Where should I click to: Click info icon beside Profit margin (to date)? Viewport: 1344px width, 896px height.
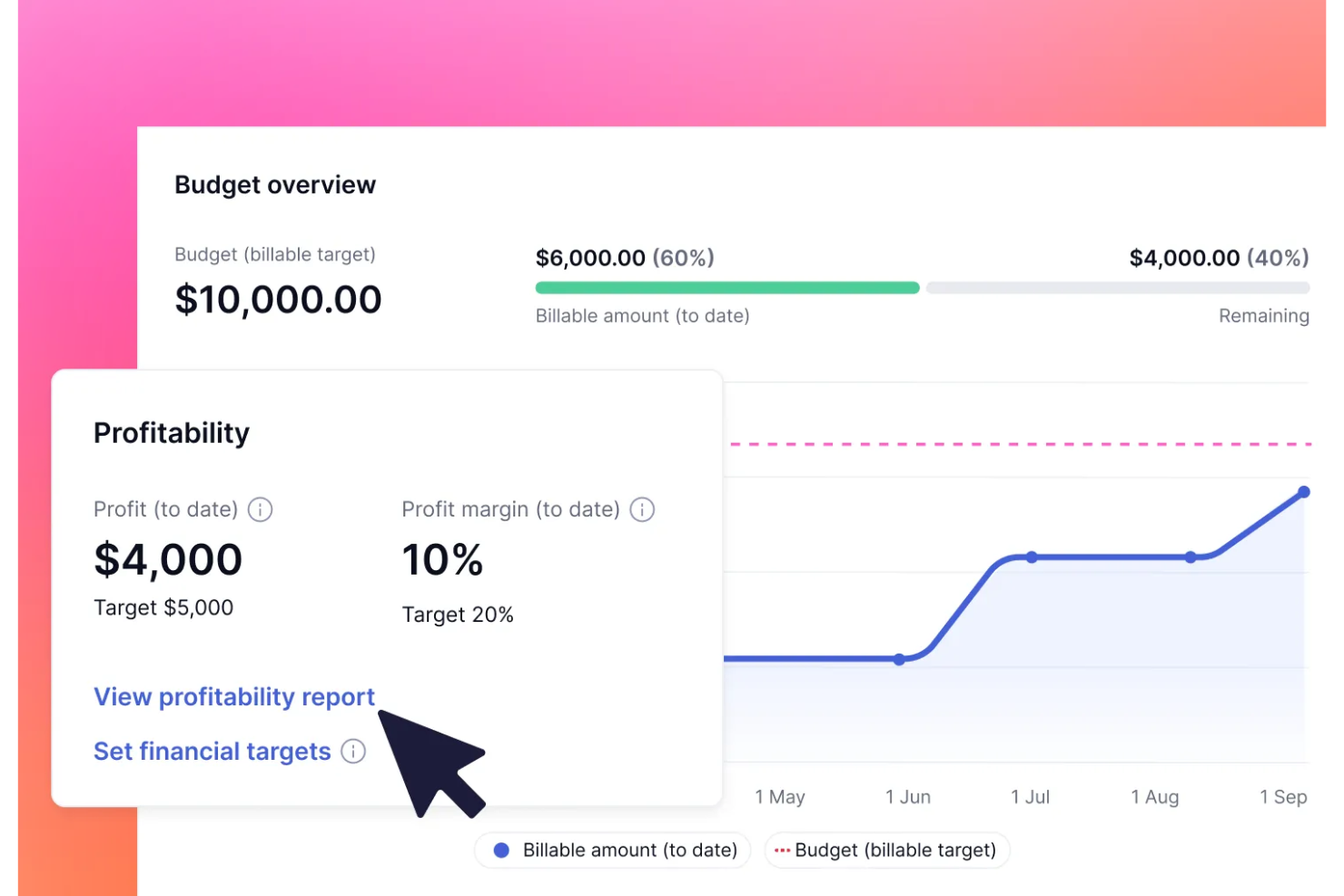pyautogui.click(x=642, y=510)
